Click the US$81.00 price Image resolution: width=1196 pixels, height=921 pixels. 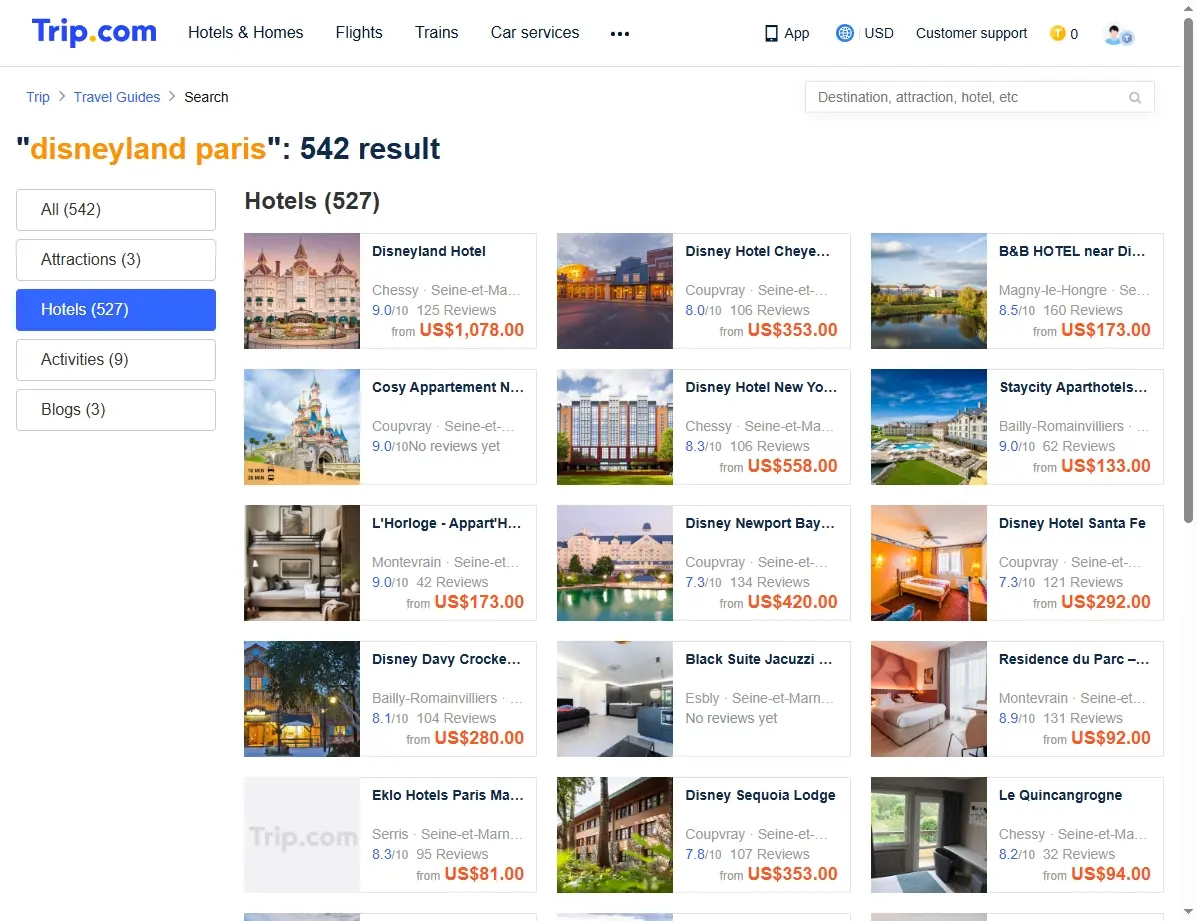pyautogui.click(x=484, y=874)
